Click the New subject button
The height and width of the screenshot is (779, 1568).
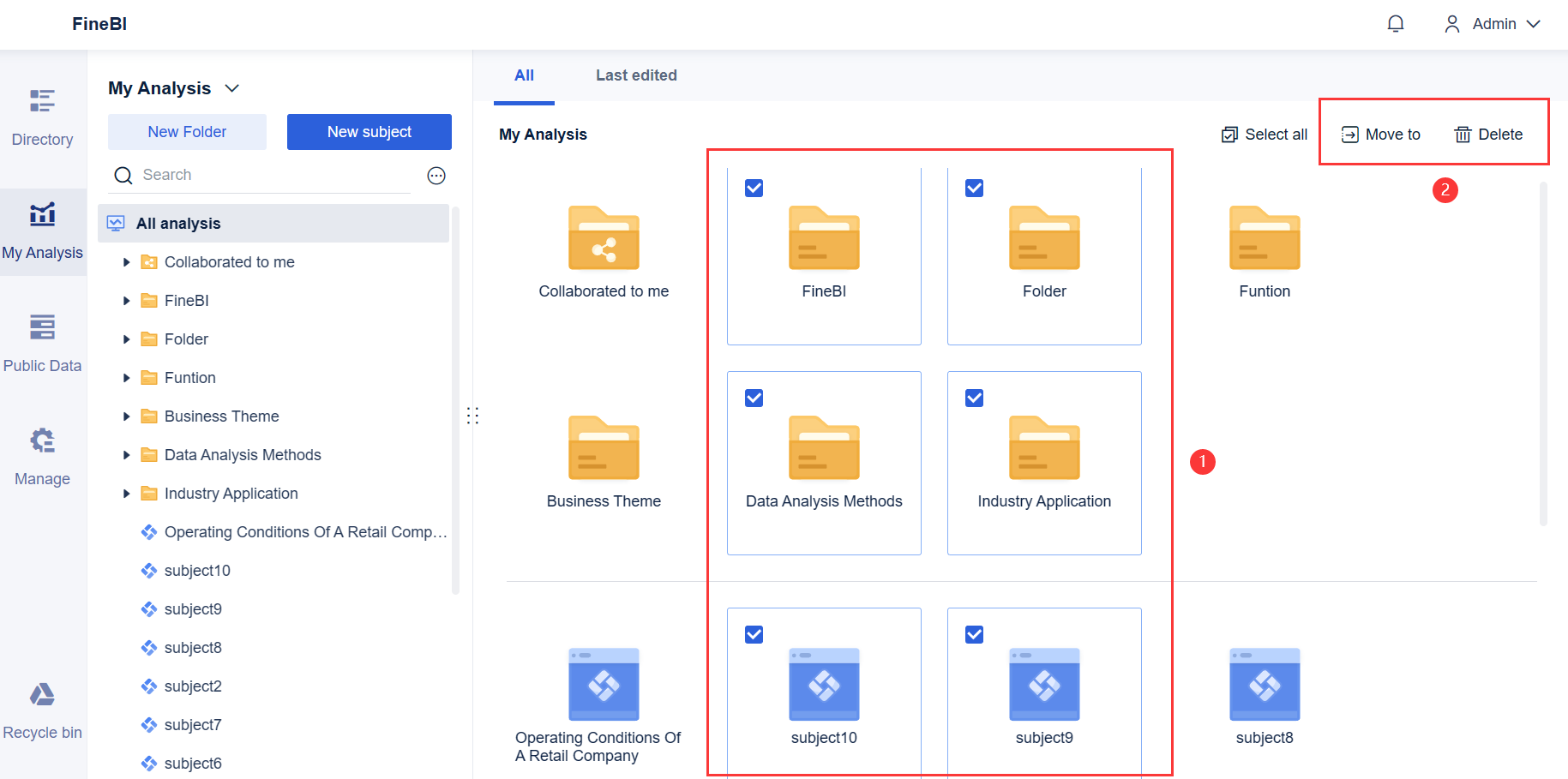pos(369,131)
